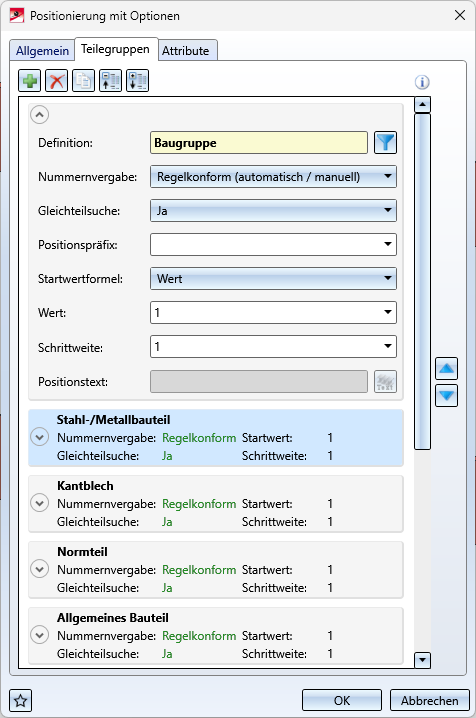
Task: Move selected group up with blue arrow
Action: tap(446, 369)
